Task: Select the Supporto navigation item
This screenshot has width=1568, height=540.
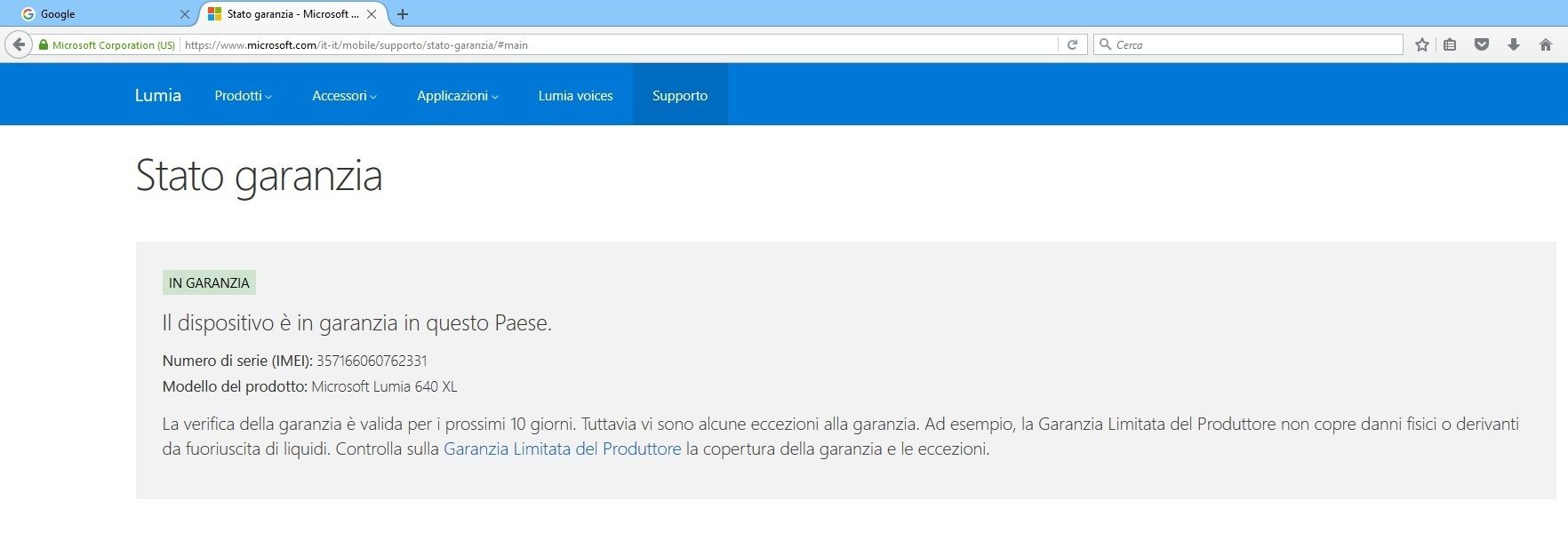Action: 680,95
